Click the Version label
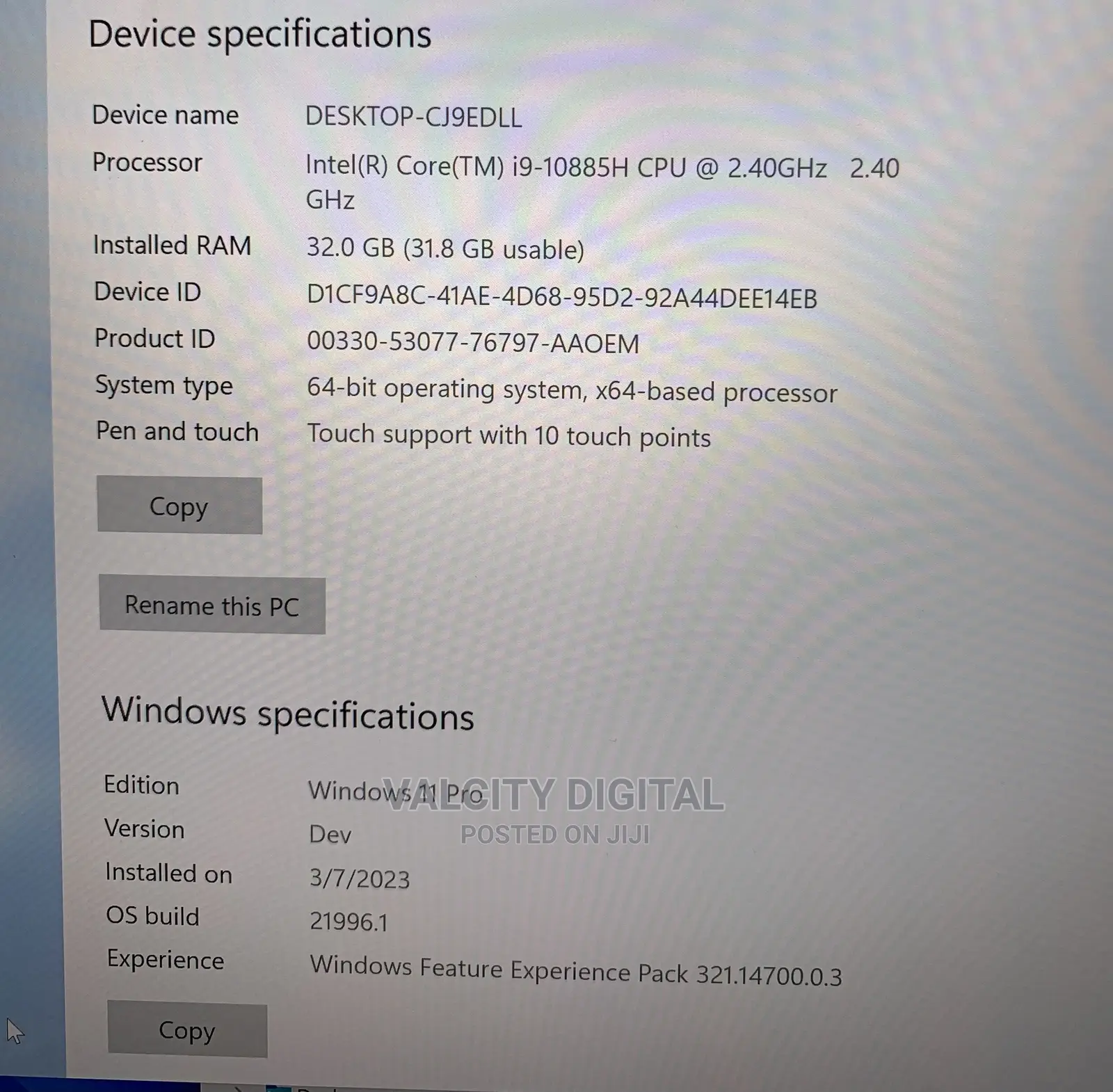The image size is (1113, 1092). tap(145, 828)
